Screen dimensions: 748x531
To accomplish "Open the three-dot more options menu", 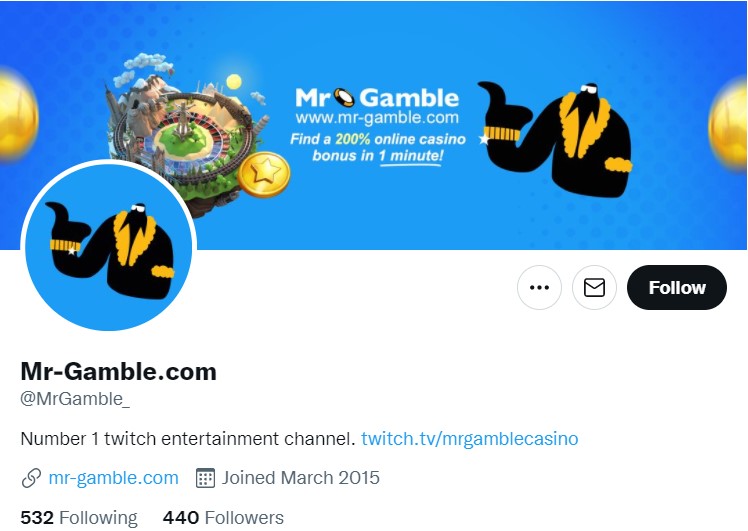I will 539,287.
